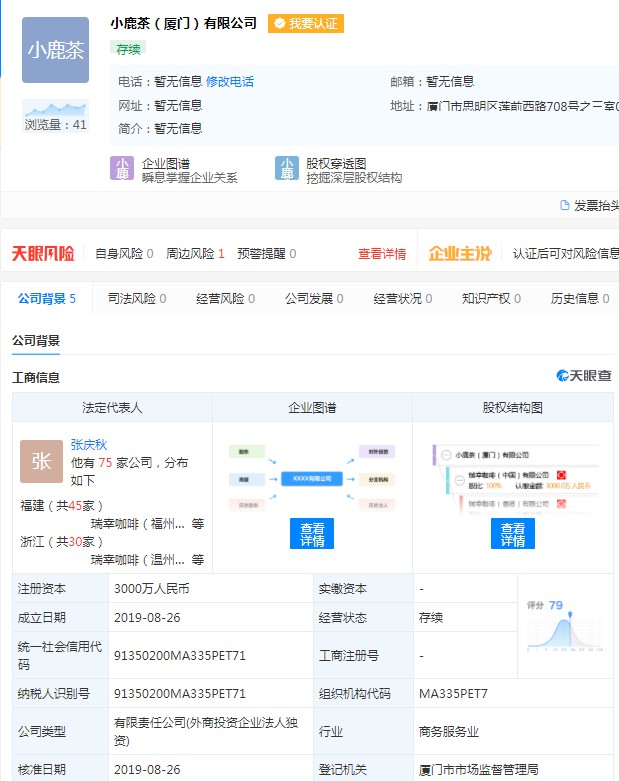Click the 工商信息 heading
The width and height of the screenshot is (619, 781).
pyautogui.click(x=36, y=378)
